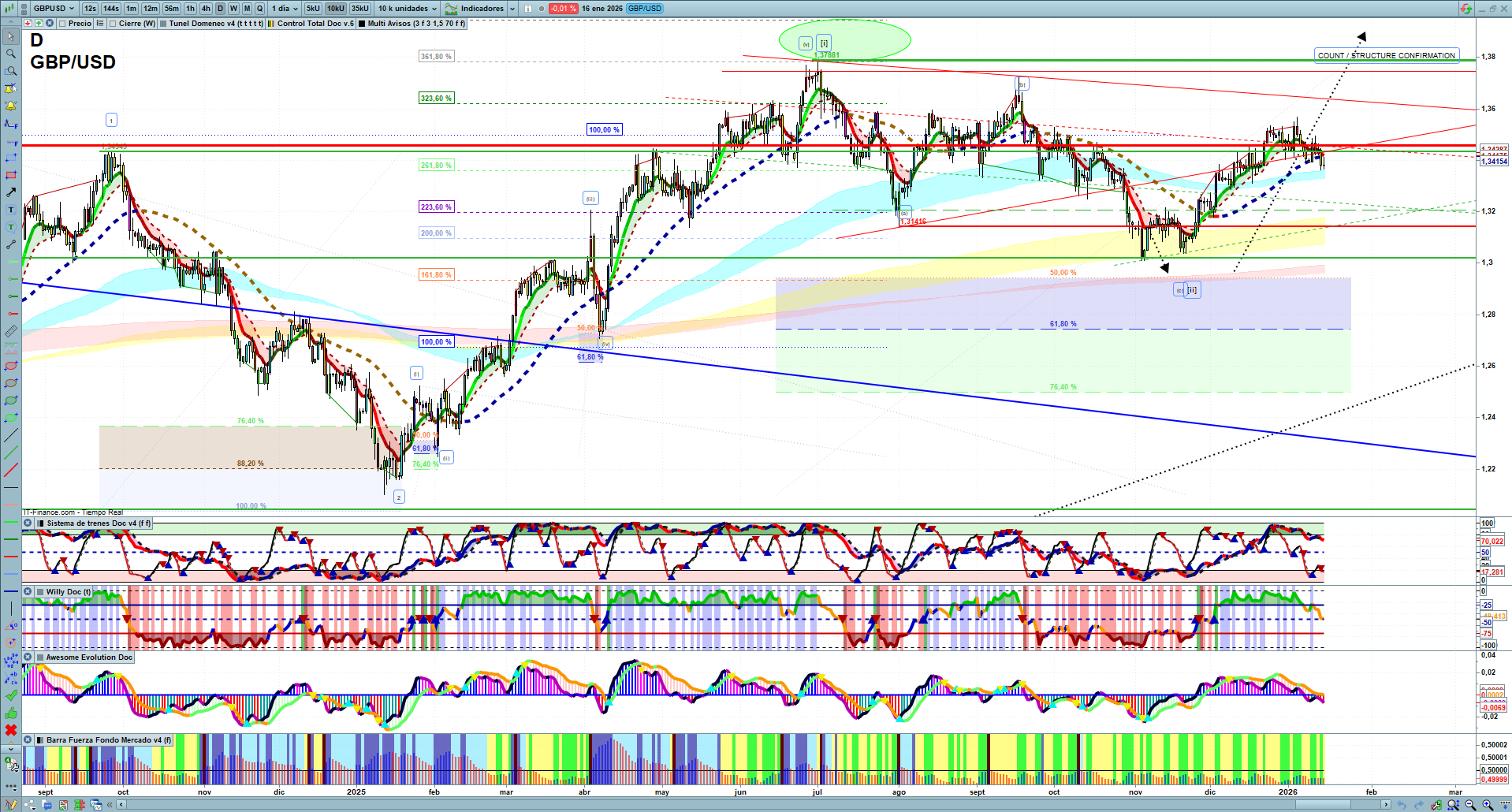The height and width of the screenshot is (812, 1512).
Task: Select the magnifier zoom tool
Action: [x=11, y=54]
